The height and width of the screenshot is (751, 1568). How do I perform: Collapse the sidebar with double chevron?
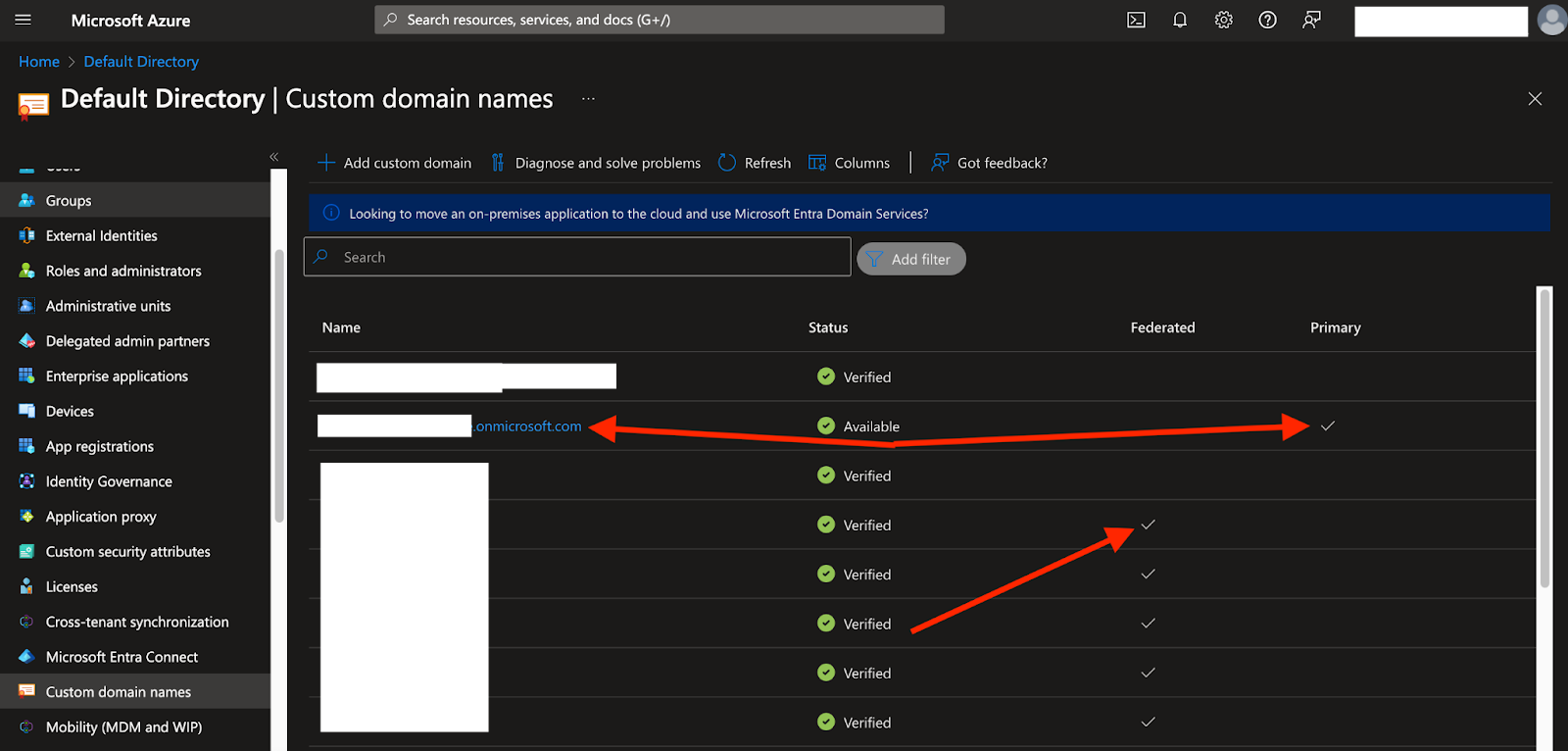coord(274,157)
